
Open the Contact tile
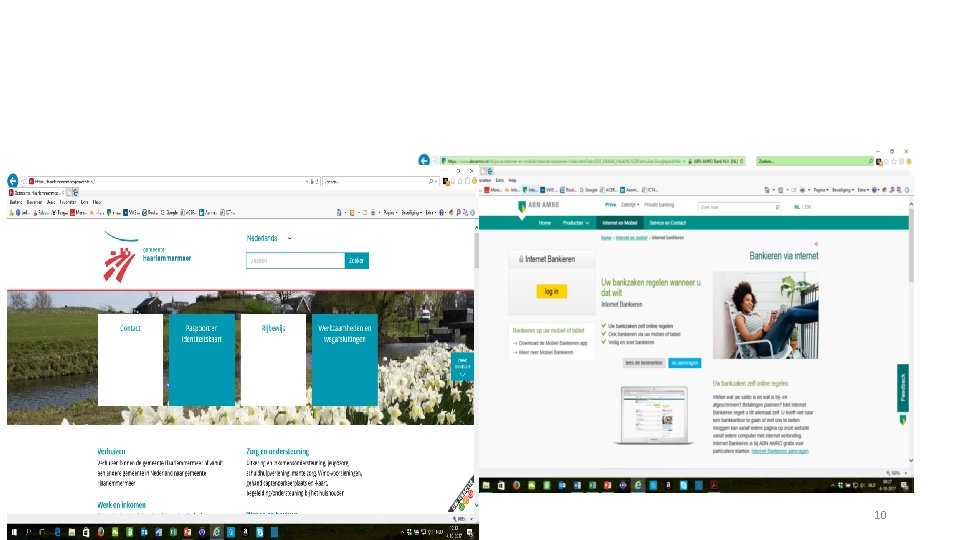130,359
